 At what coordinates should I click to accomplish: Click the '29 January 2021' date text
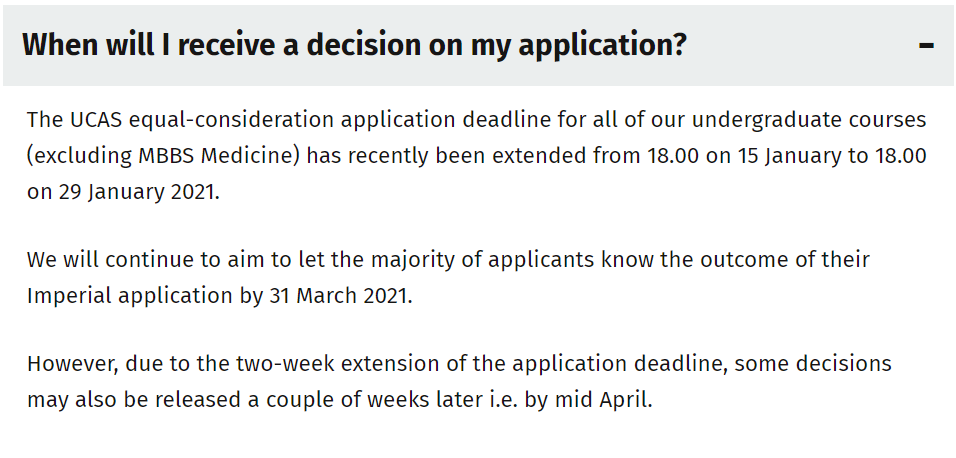pyautogui.click(x=137, y=192)
